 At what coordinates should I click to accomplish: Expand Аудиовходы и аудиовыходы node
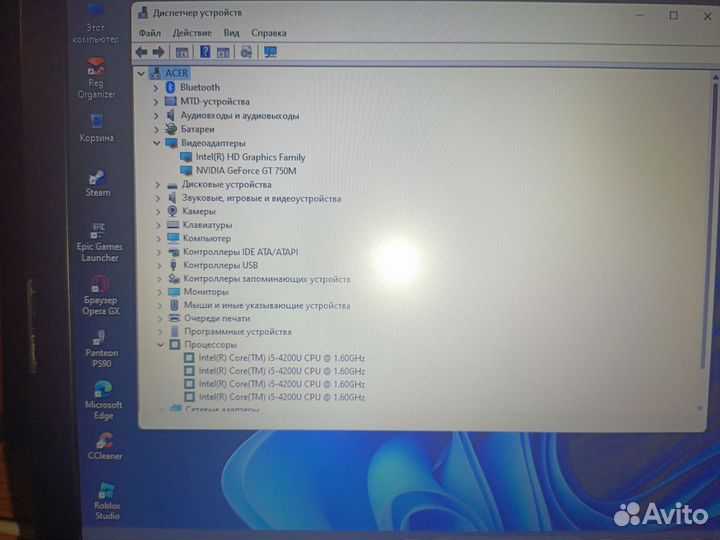(x=156, y=116)
